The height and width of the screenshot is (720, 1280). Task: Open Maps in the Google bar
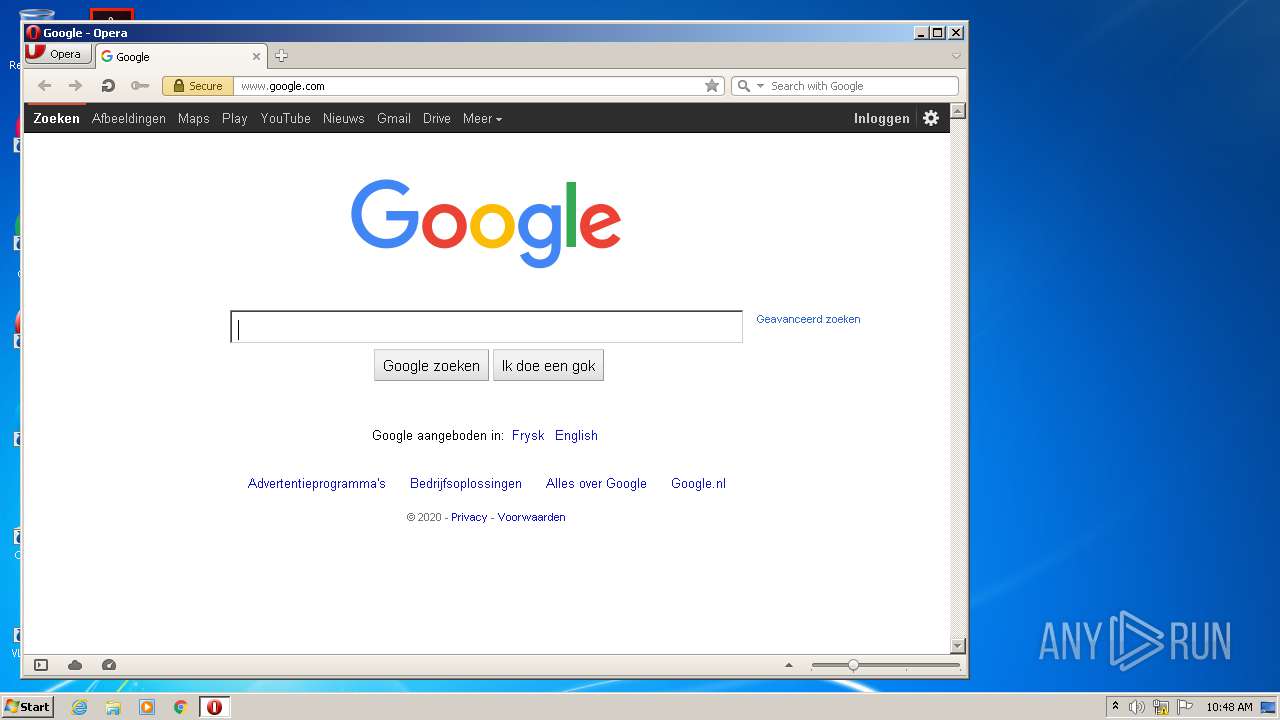[194, 118]
